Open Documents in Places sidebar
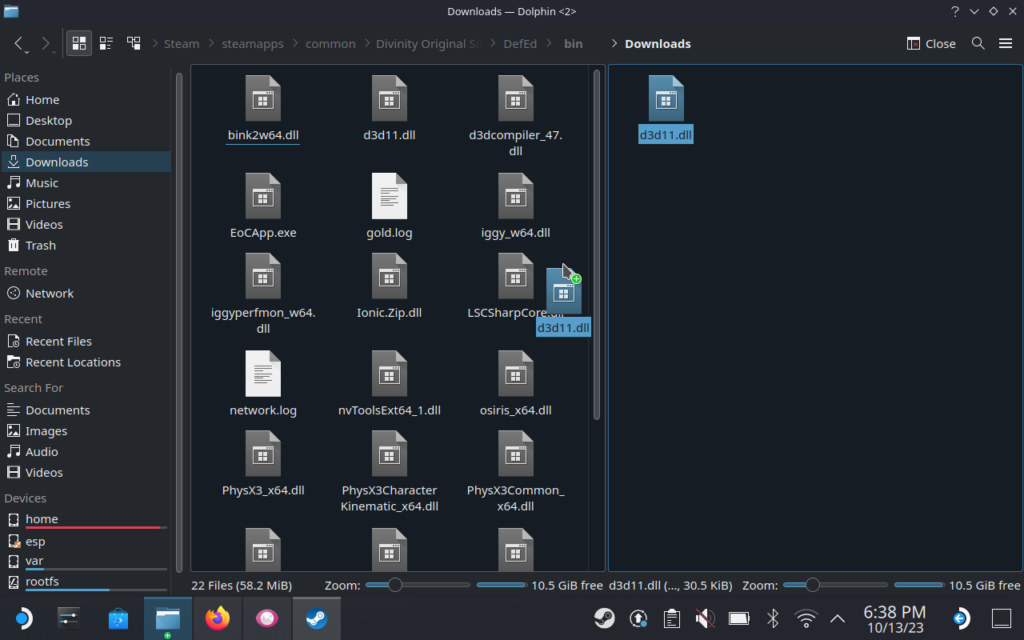 [x=86, y=142]
